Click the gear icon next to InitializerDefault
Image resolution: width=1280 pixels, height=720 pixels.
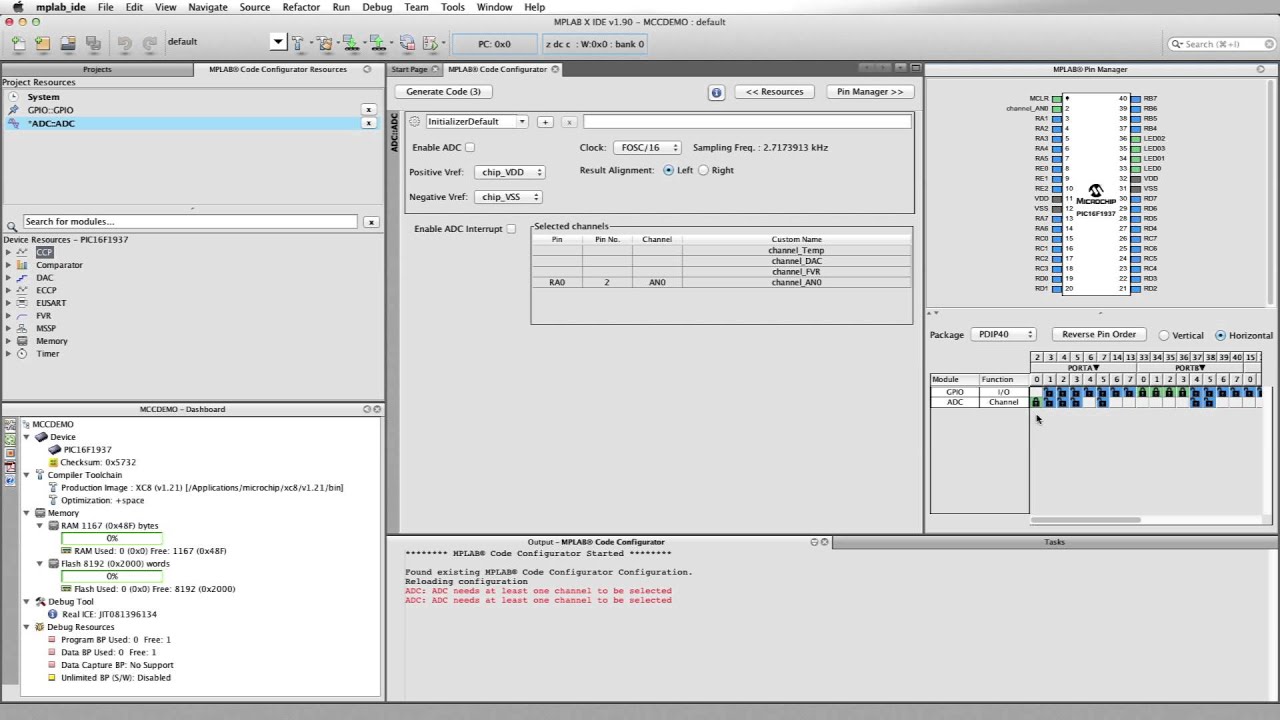coord(415,122)
